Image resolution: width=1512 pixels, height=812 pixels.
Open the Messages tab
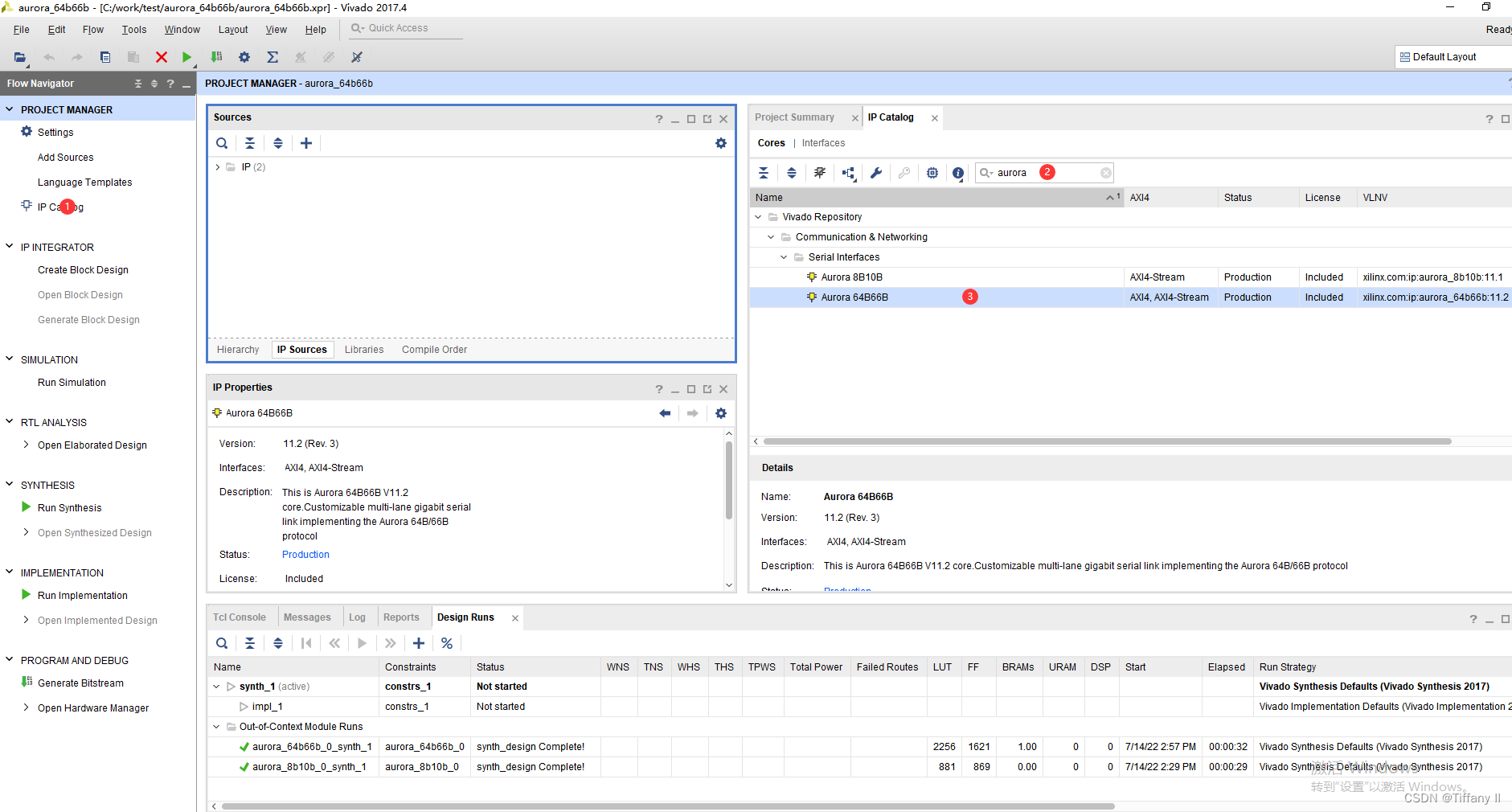point(307,617)
